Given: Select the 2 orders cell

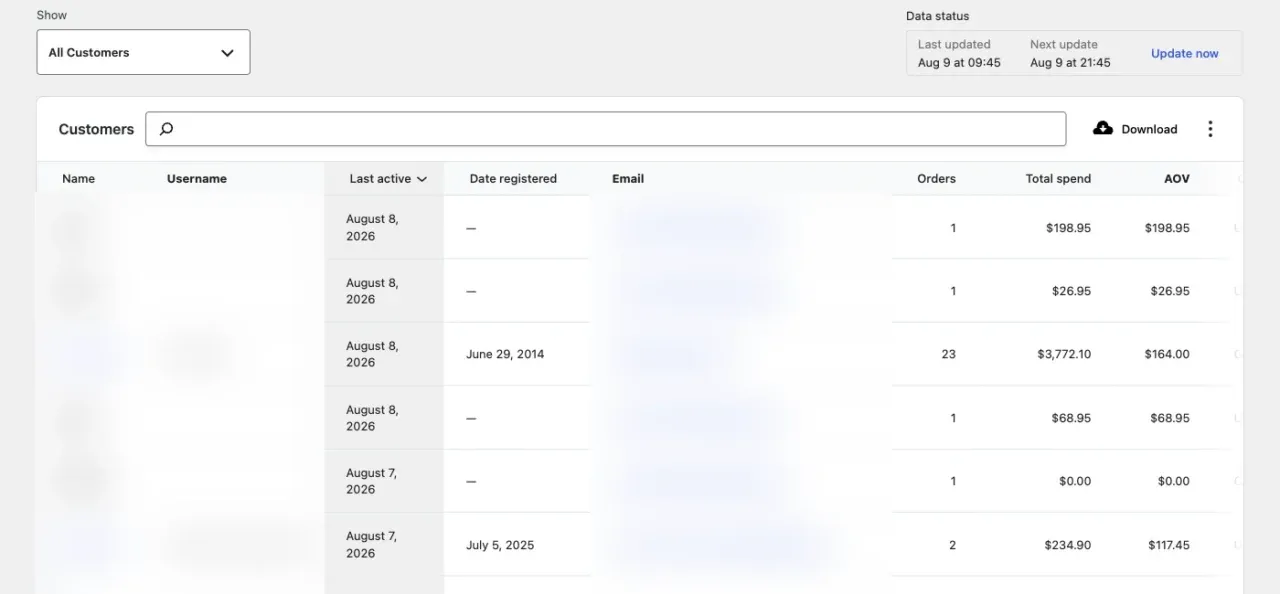Looking at the screenshot, I should coord(952,545).
